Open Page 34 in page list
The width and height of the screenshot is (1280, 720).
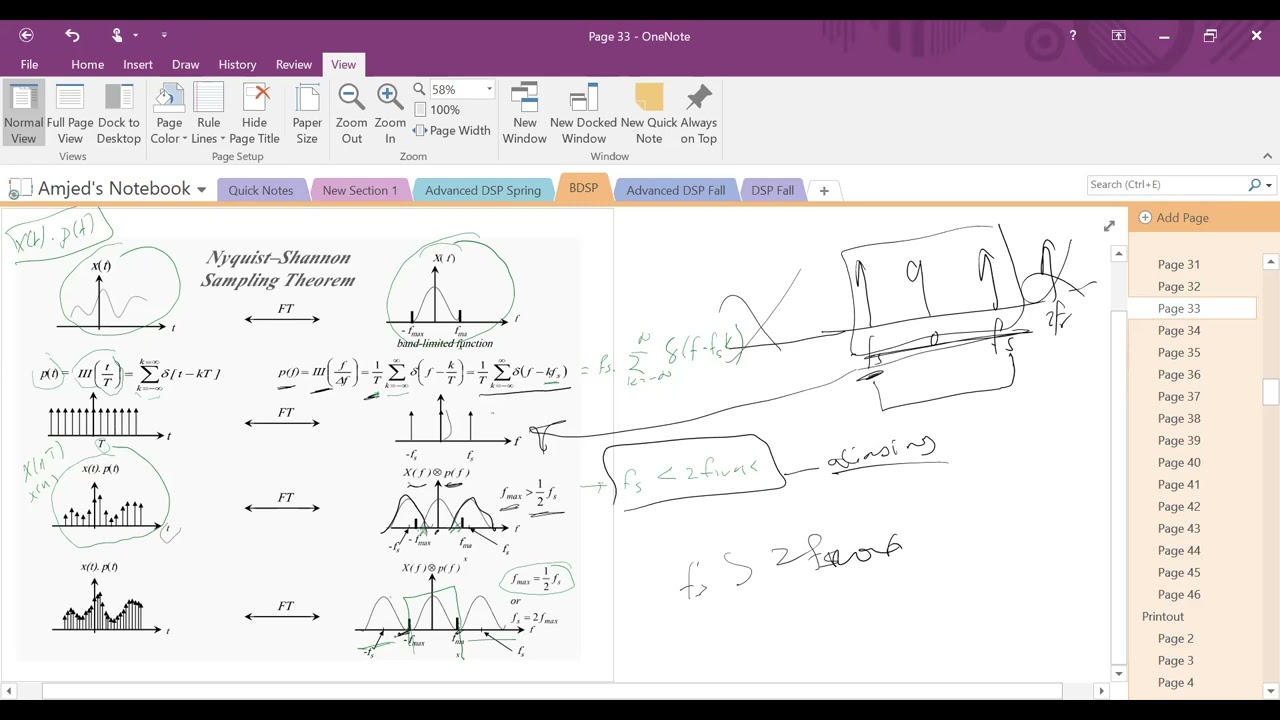1178,330
